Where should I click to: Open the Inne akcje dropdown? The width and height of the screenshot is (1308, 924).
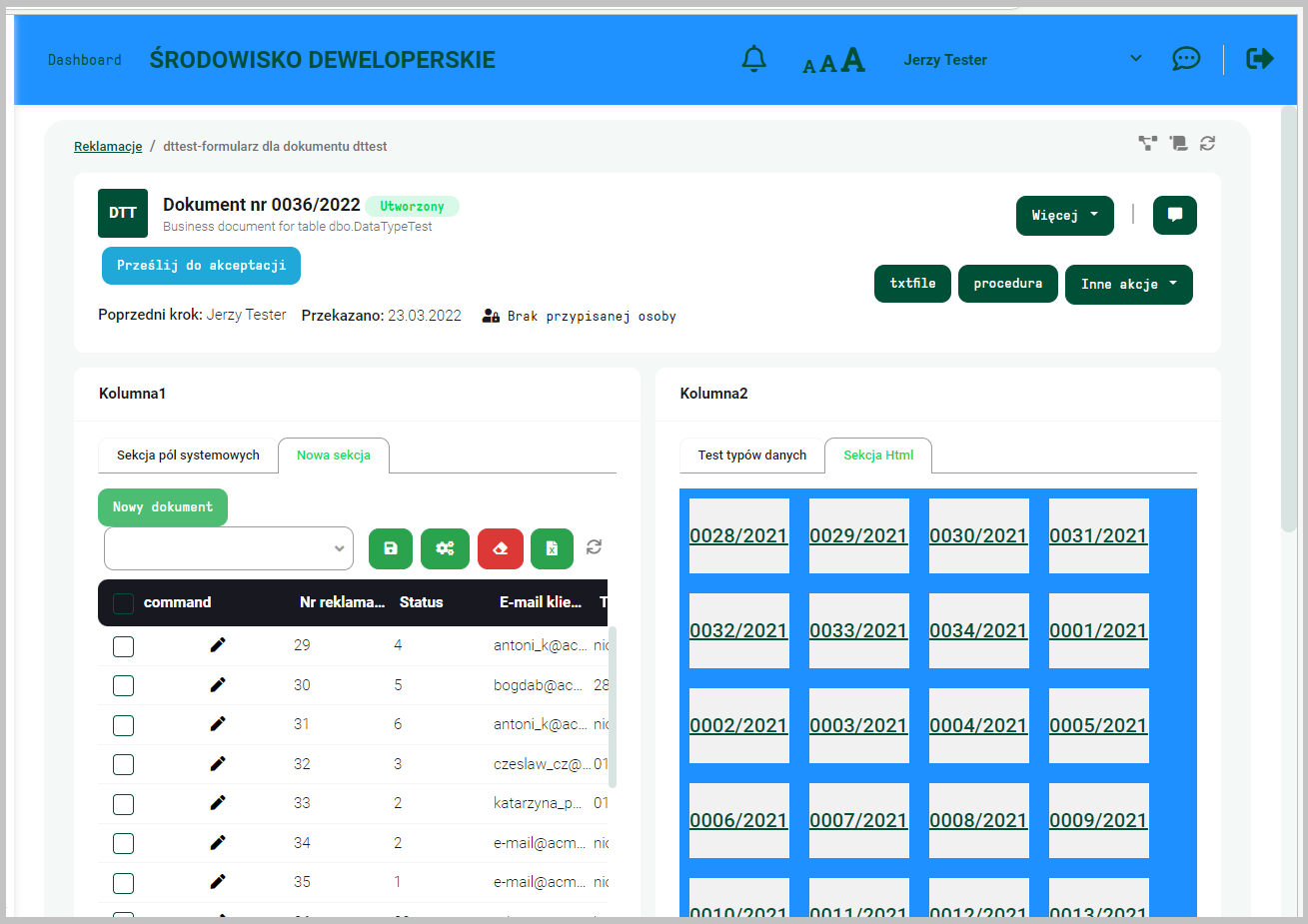click(x=1128, y=285)
